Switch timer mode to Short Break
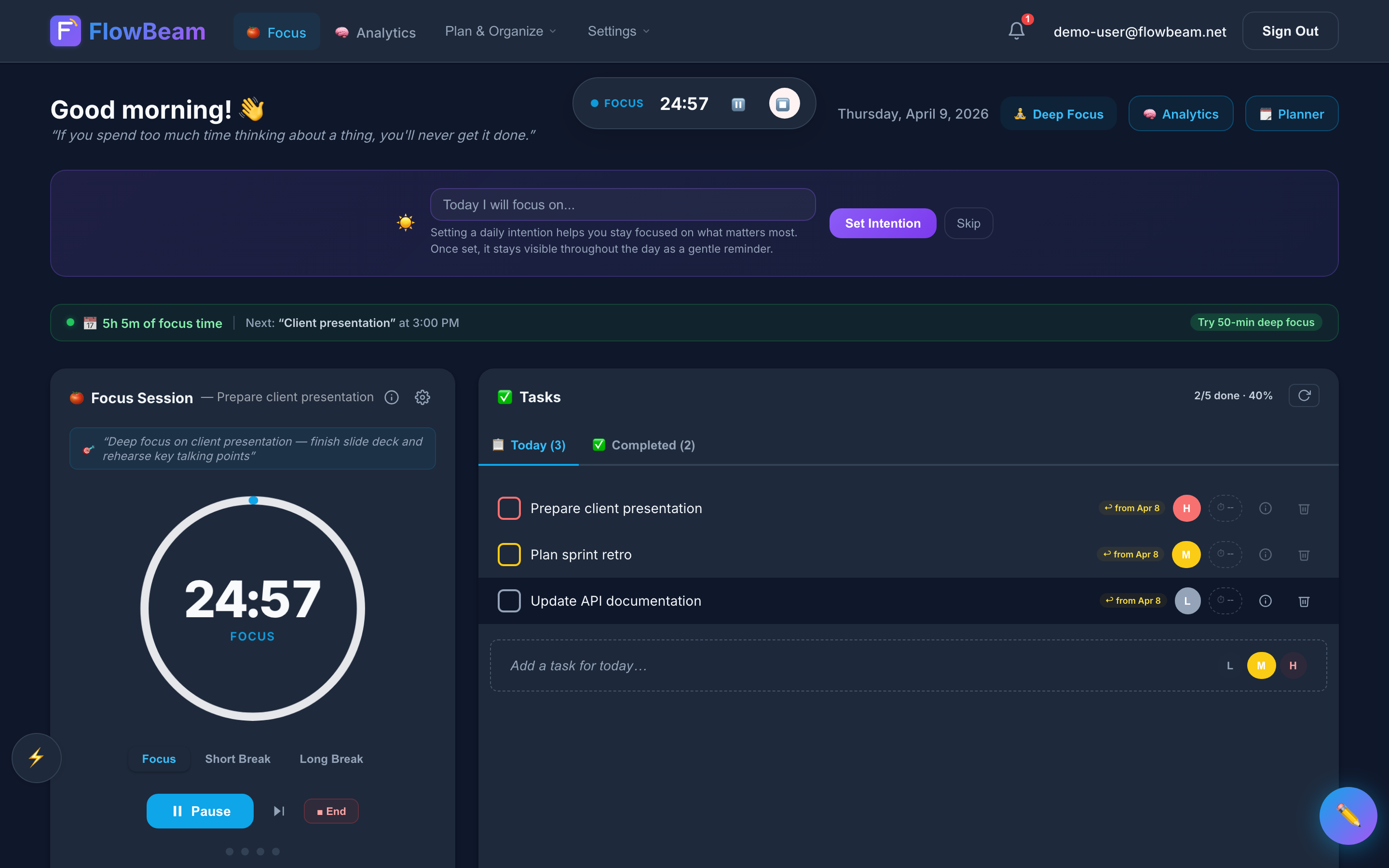Viewport: 1389px width, 868px height. click(238, 759)
